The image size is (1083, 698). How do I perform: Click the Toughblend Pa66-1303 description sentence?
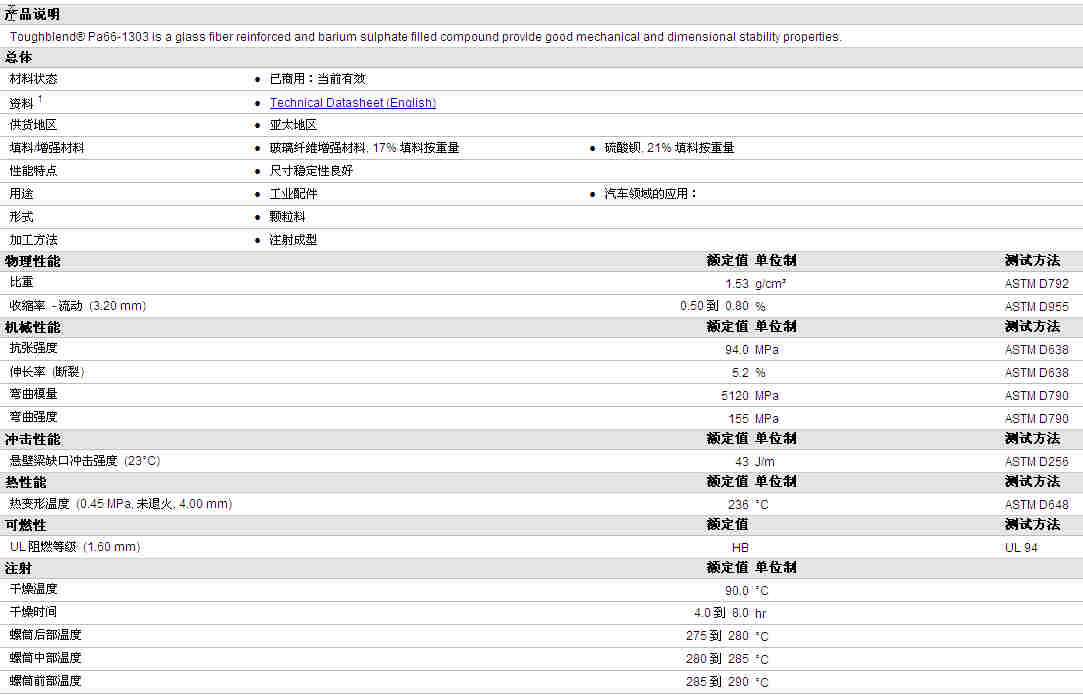click(x=425, y=37)
